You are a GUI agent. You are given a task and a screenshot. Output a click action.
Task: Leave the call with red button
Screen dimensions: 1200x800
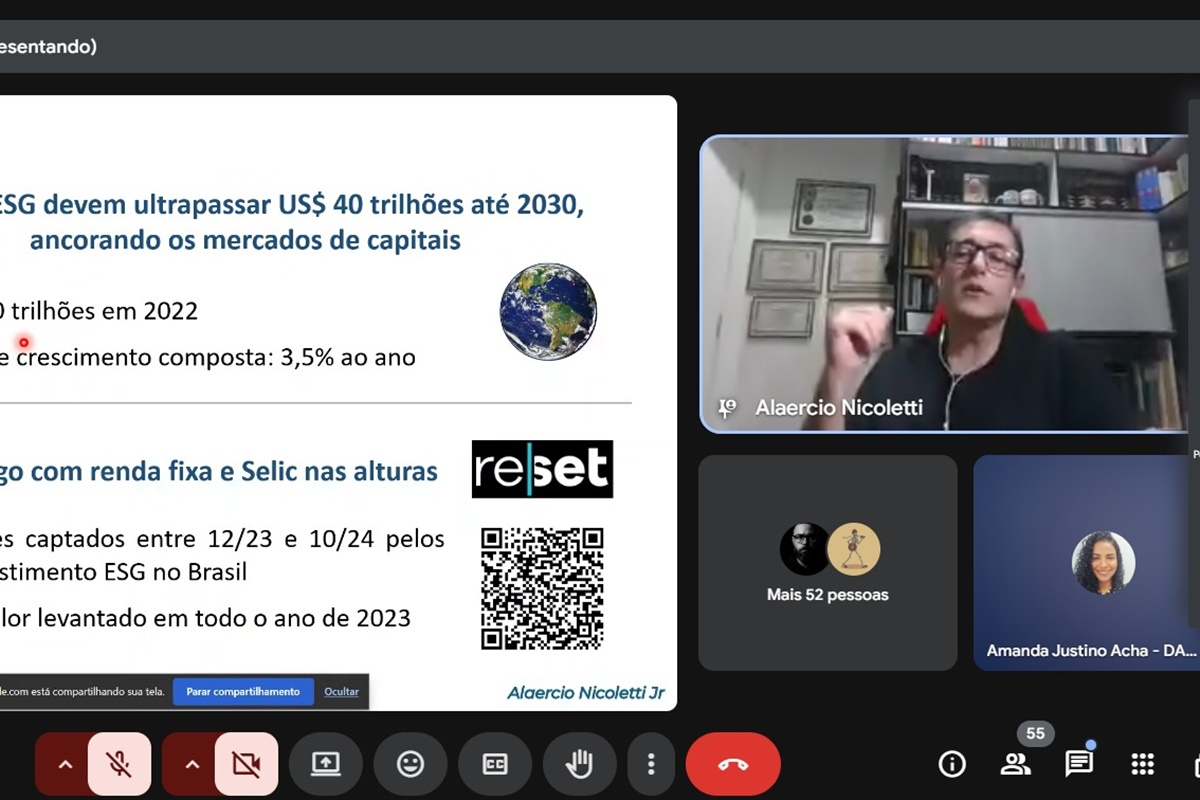(732, 765)
